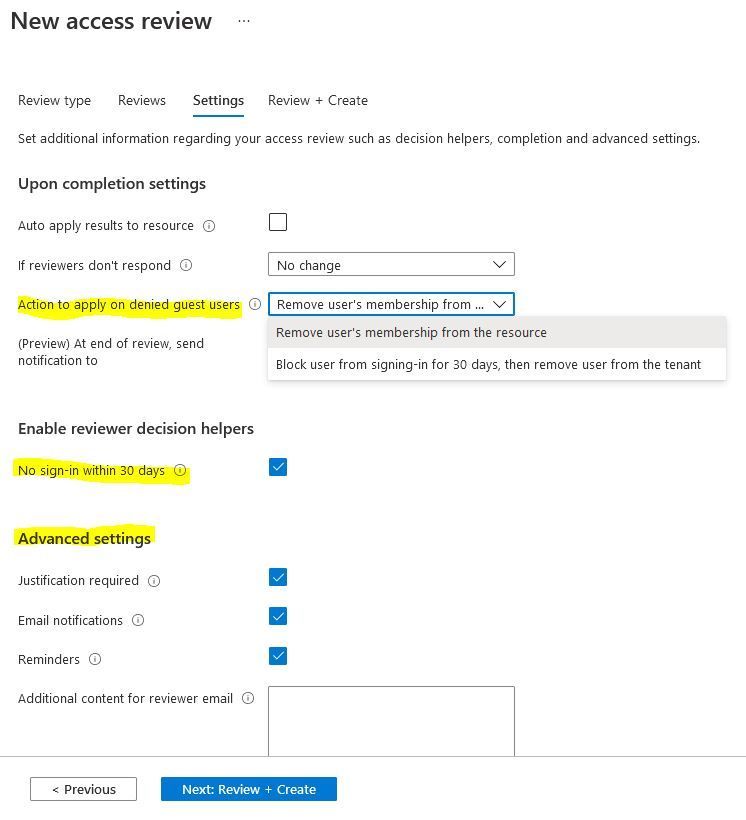Enable Auto apply results to resource checkbox
746x820 pixels.
(x=278, y=222)
